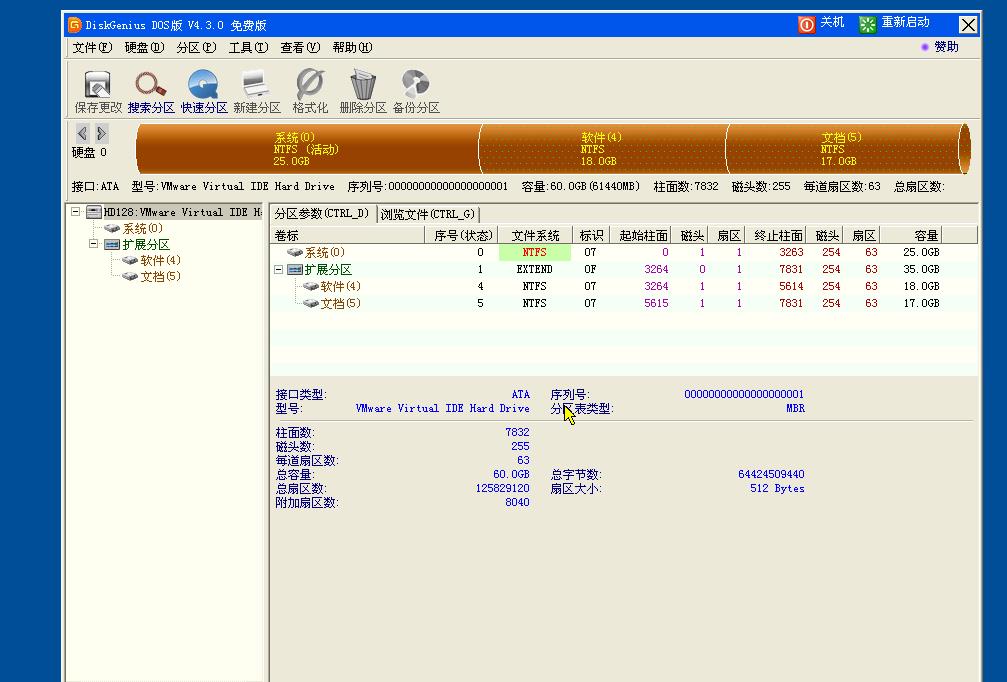Click the 64424509440 total bytes value

click(x=771, y=474)
